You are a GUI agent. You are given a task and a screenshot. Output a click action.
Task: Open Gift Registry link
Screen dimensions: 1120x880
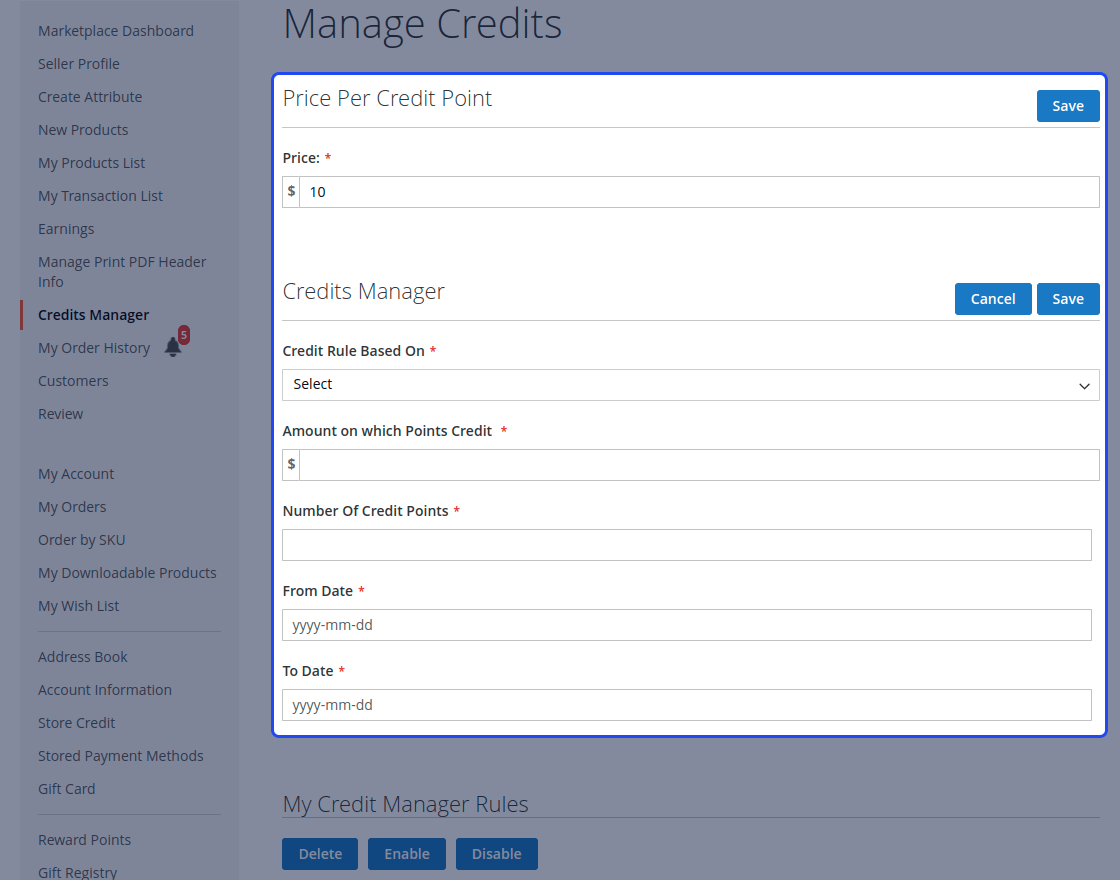pos(78,872)
